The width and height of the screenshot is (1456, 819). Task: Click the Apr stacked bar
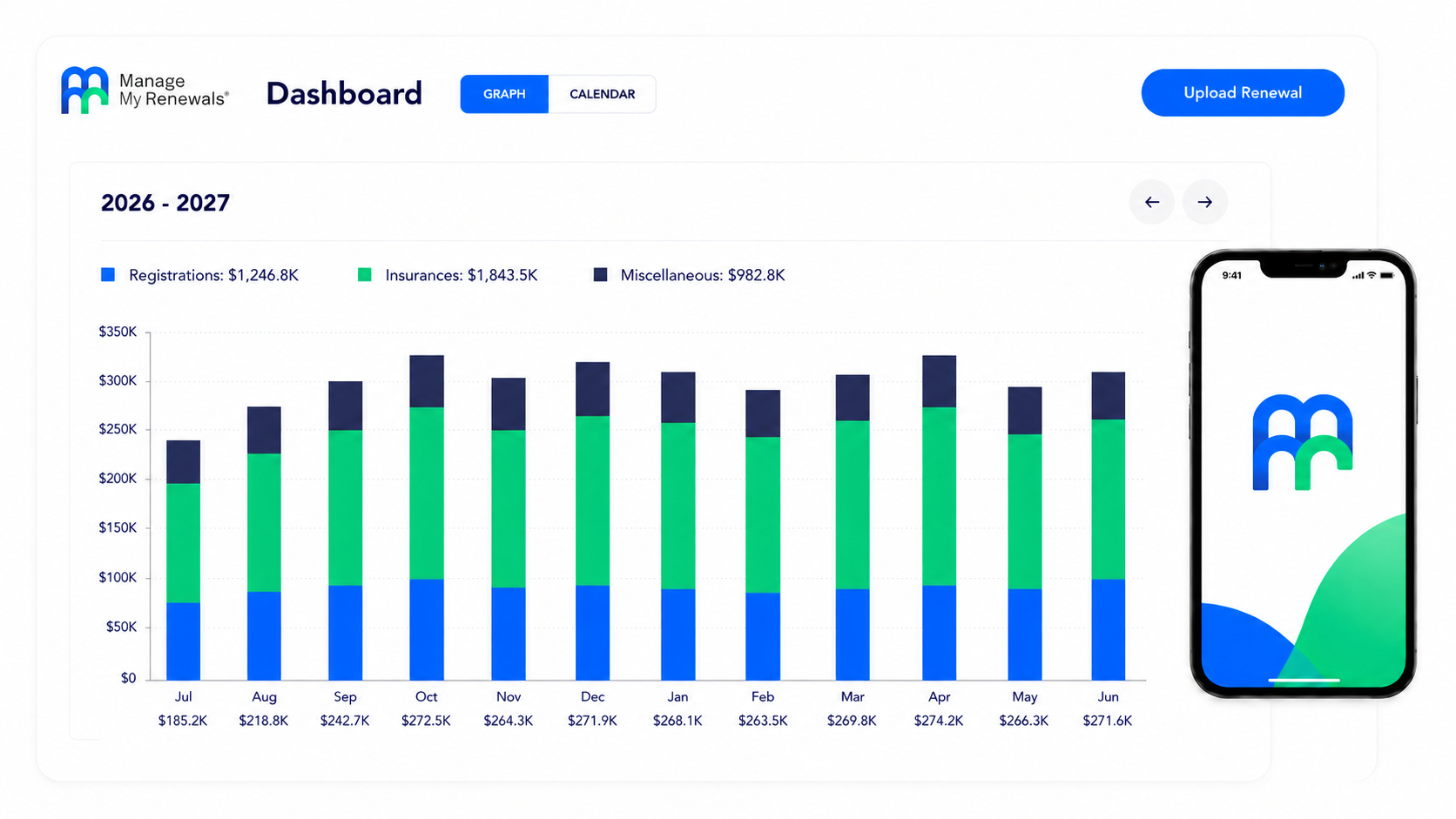(x=939, y=518)
